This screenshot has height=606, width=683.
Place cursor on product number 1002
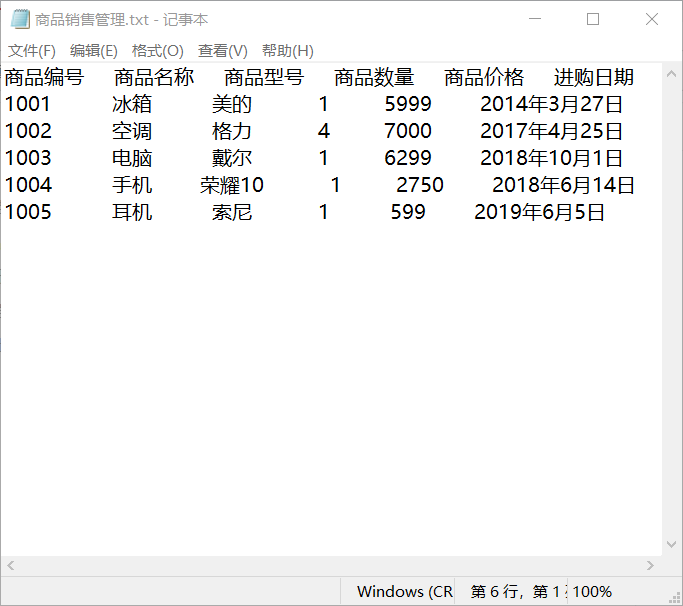tap(28, 131)
